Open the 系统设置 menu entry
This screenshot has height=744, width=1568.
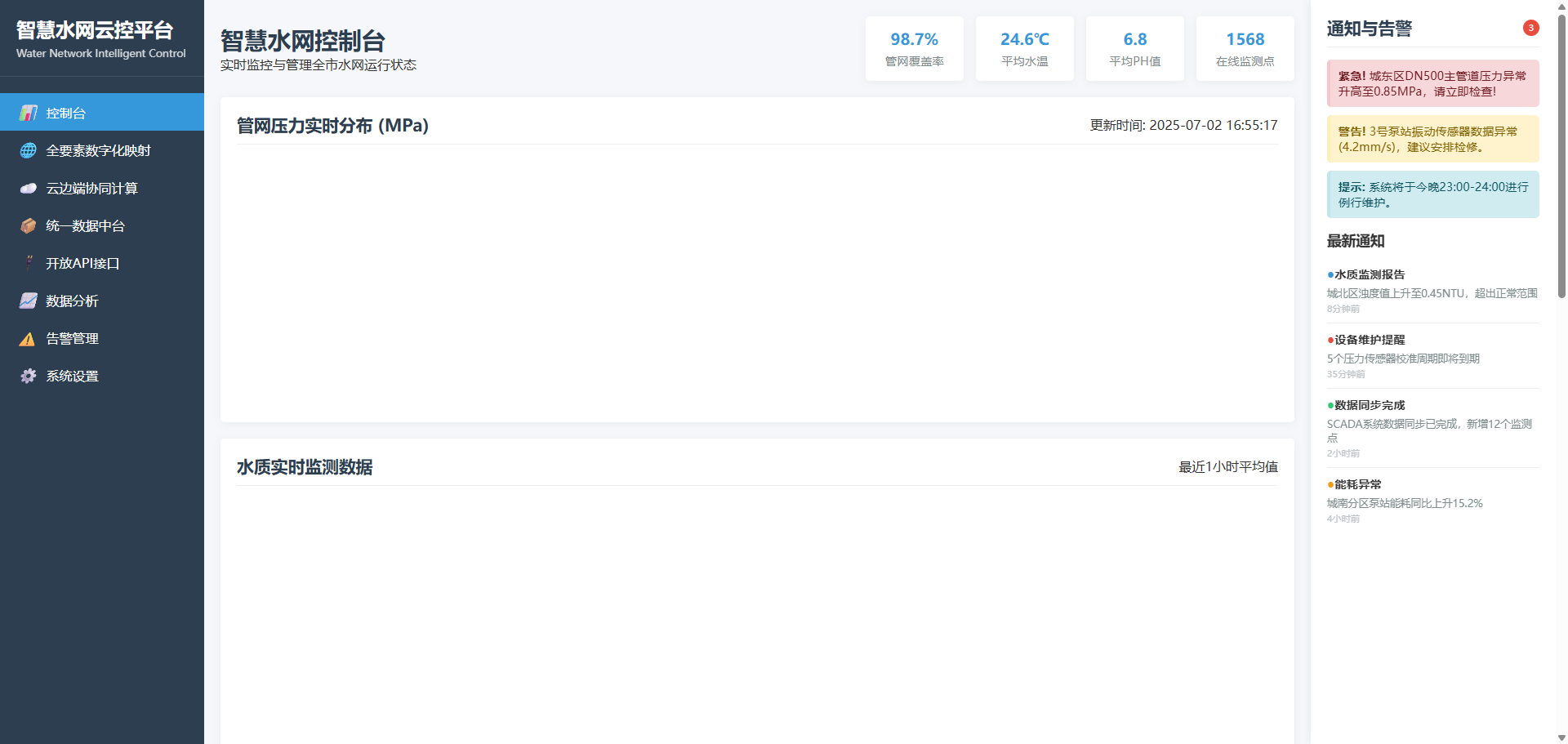pos(72,376)
